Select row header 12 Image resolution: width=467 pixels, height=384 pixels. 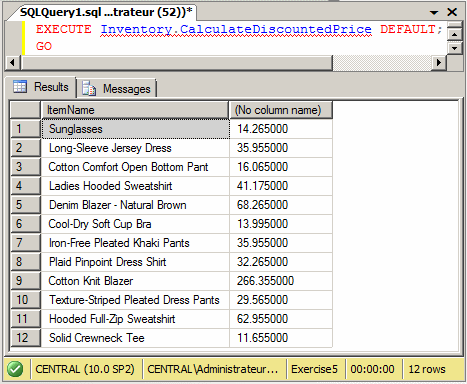(x=25, y=338)
